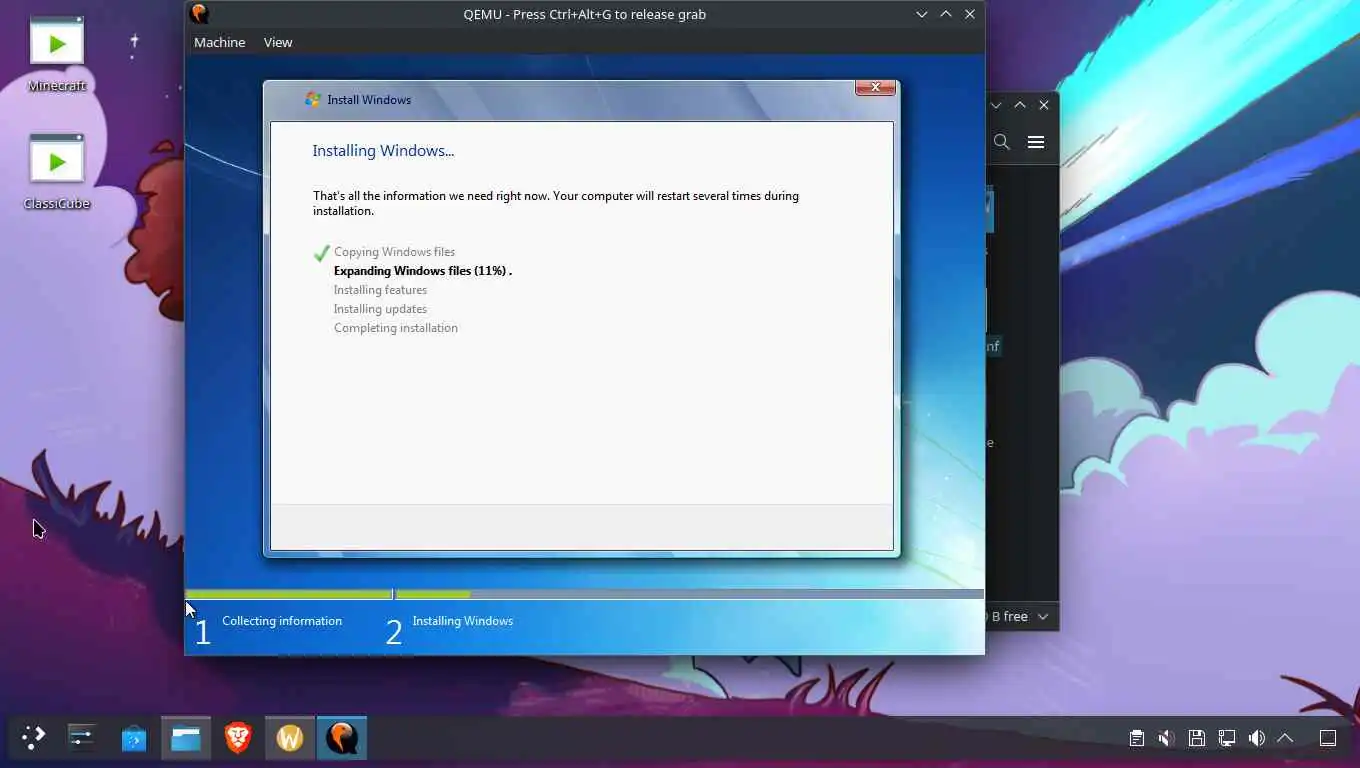
Task: Open the clipboard tray icon
Action: coord(1136,738)
